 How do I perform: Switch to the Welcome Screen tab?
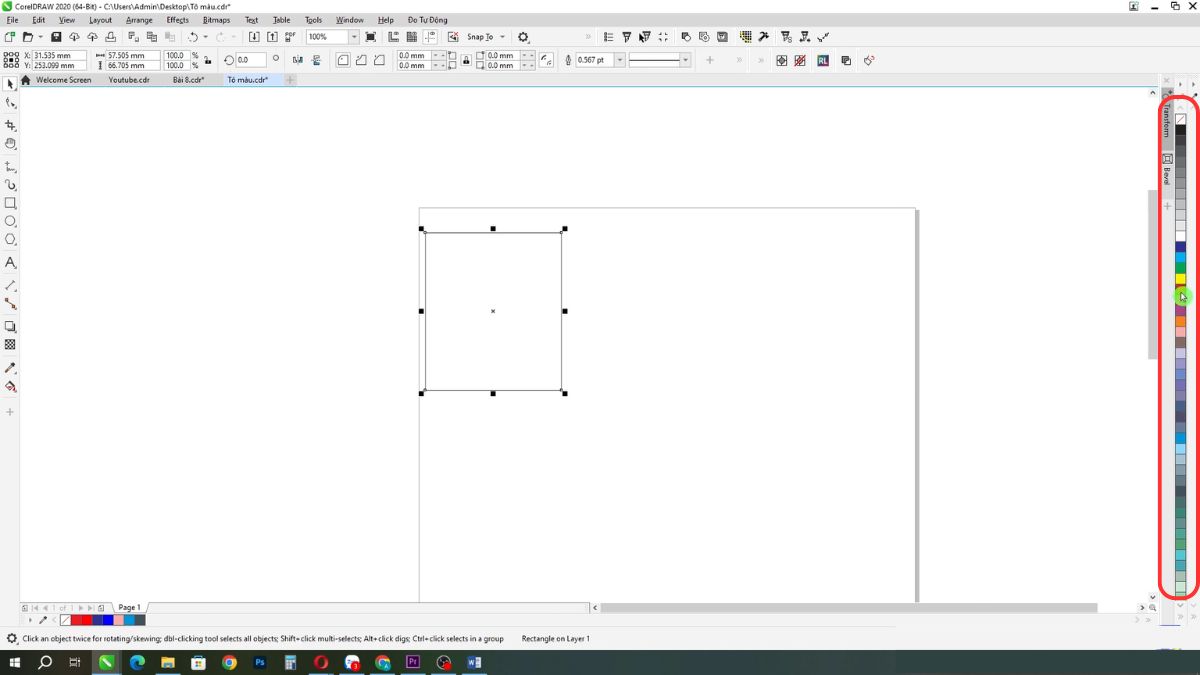63,80
